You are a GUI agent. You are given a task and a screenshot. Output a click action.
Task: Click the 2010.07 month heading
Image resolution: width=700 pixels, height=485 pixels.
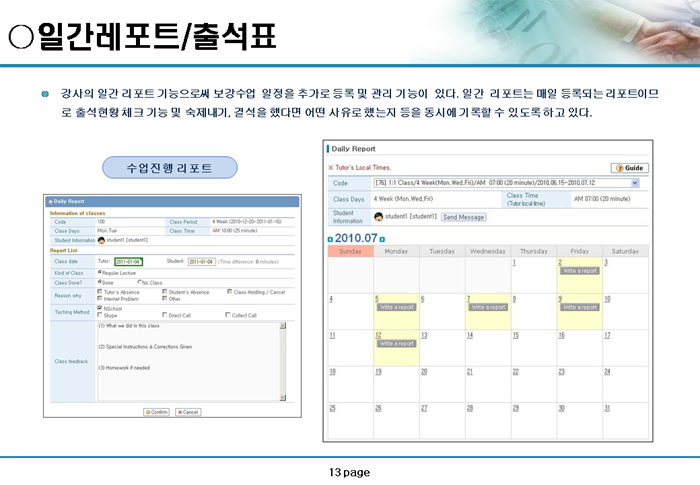click(x=356, y=238)
